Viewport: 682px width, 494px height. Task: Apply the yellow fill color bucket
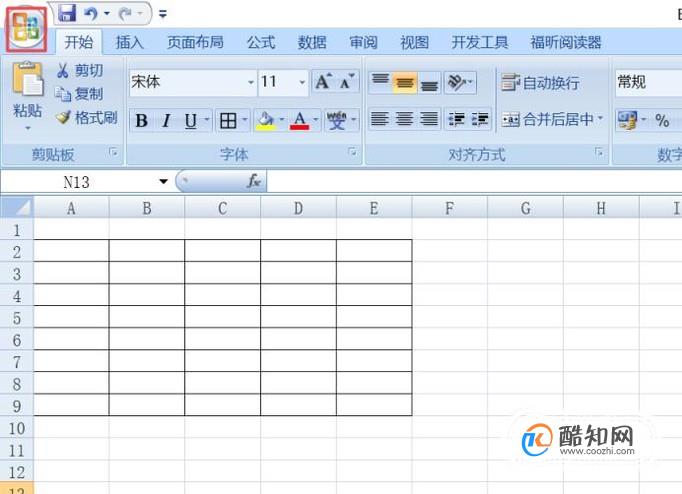266,120
